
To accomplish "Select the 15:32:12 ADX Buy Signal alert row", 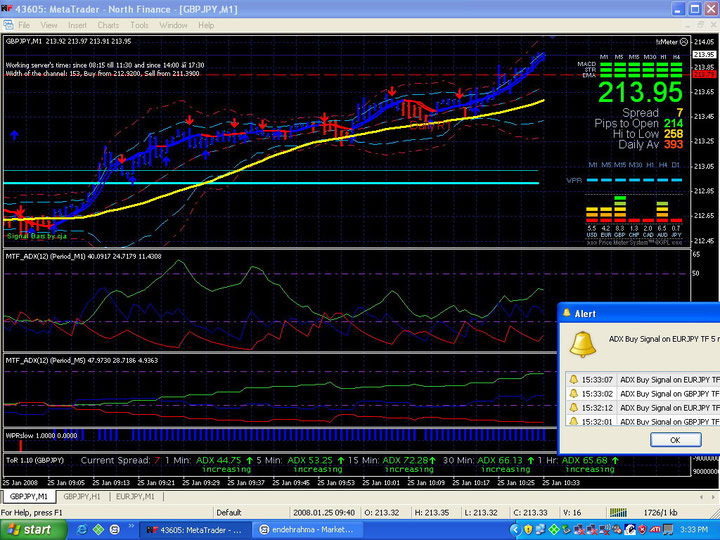I will [x=643, y=408].
